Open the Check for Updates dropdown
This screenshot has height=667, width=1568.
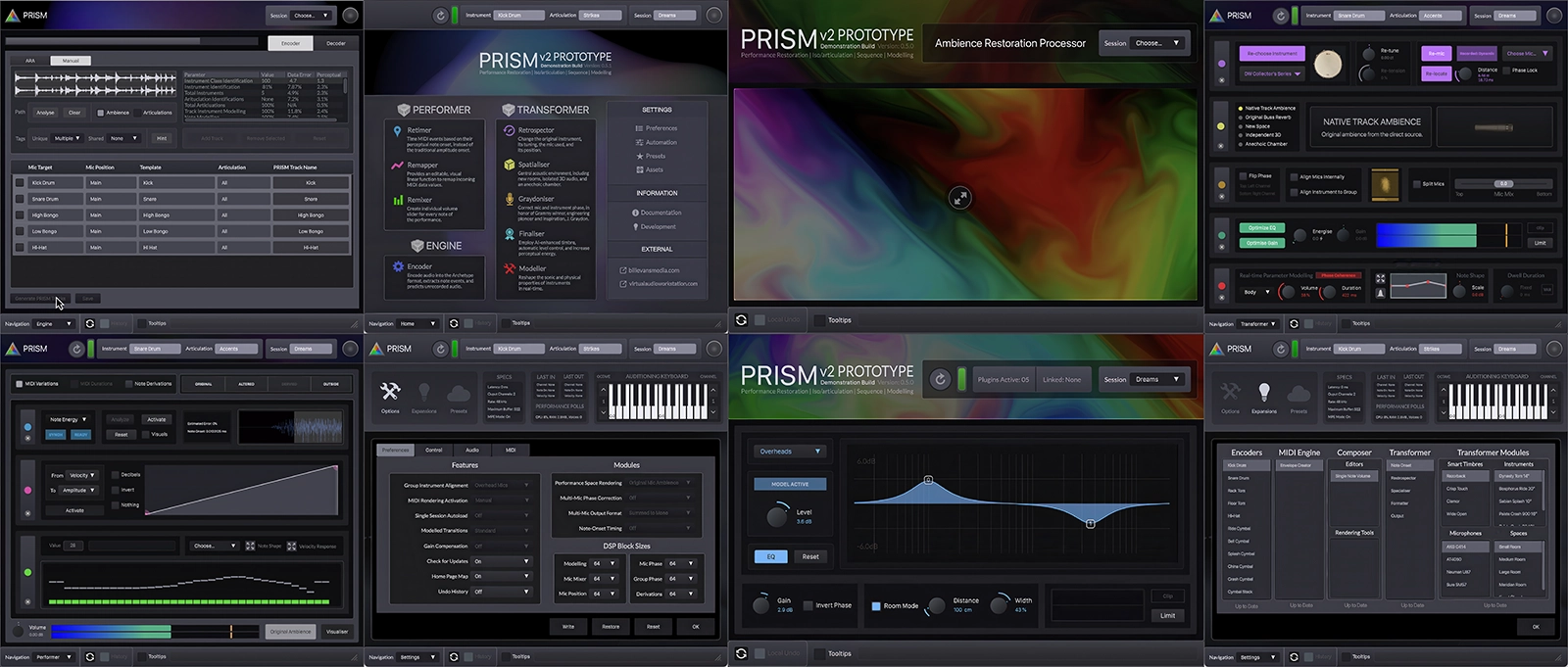[502, 561]
